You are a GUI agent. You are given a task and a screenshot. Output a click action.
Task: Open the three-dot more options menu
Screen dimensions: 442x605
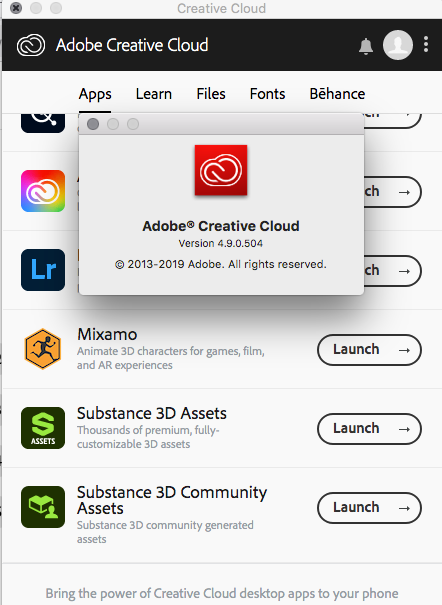tap(426, 44)
